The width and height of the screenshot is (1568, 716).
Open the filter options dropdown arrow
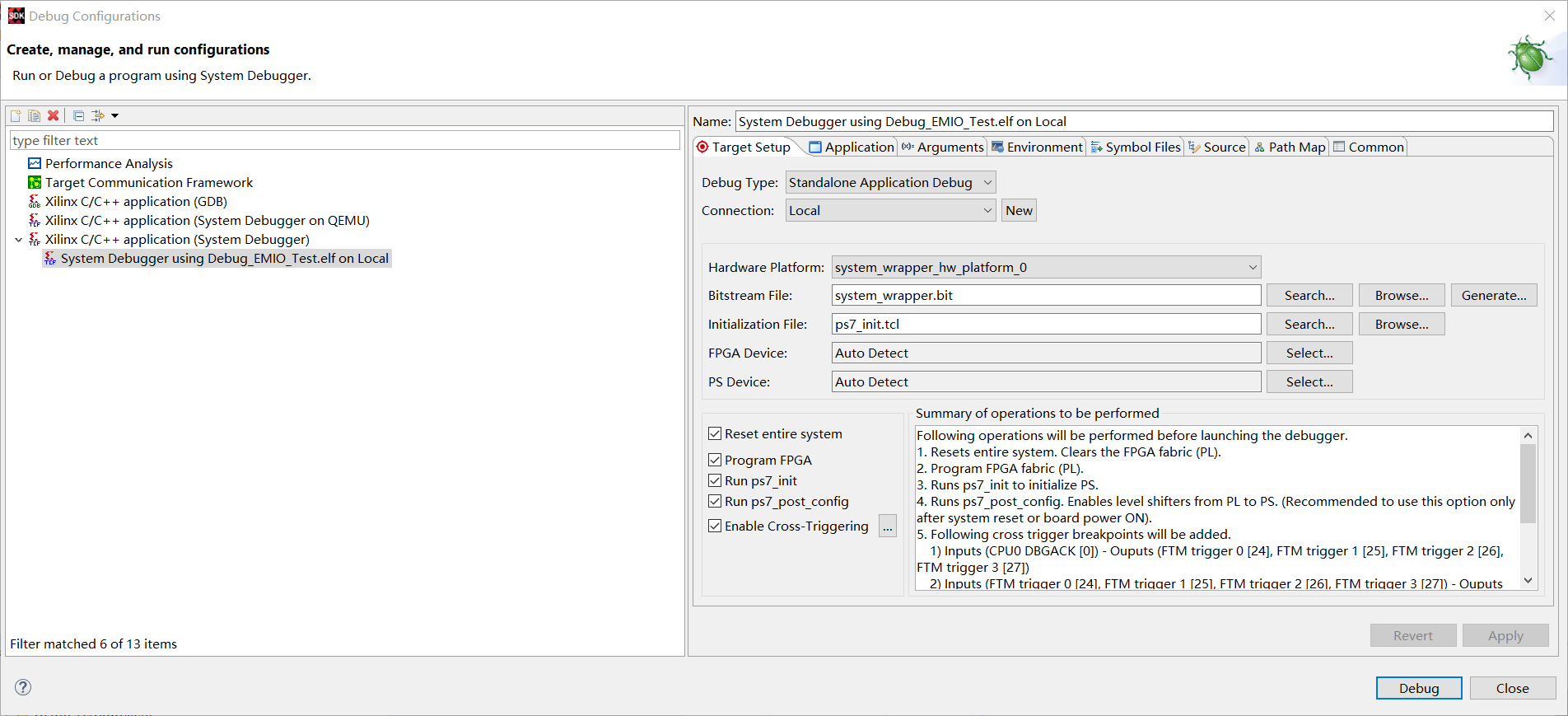(115, 116)
